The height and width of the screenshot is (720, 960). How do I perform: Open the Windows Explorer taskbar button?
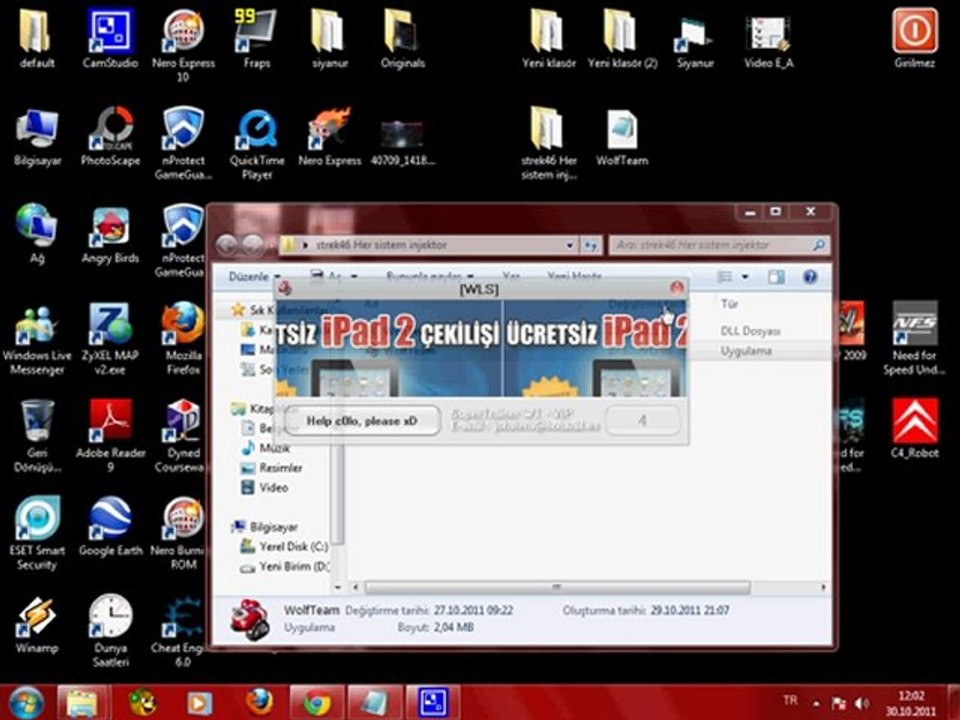tap(83, 702)
